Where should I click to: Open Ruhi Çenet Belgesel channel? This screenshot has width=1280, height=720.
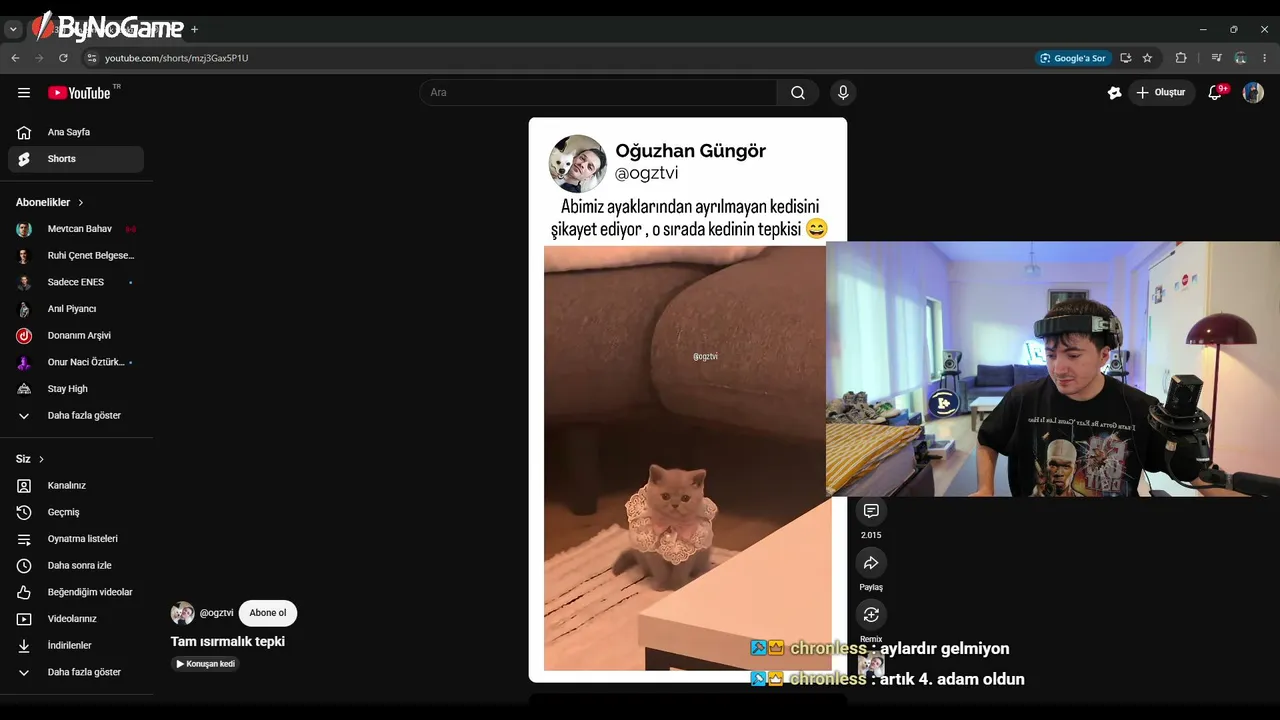[76, 256]
